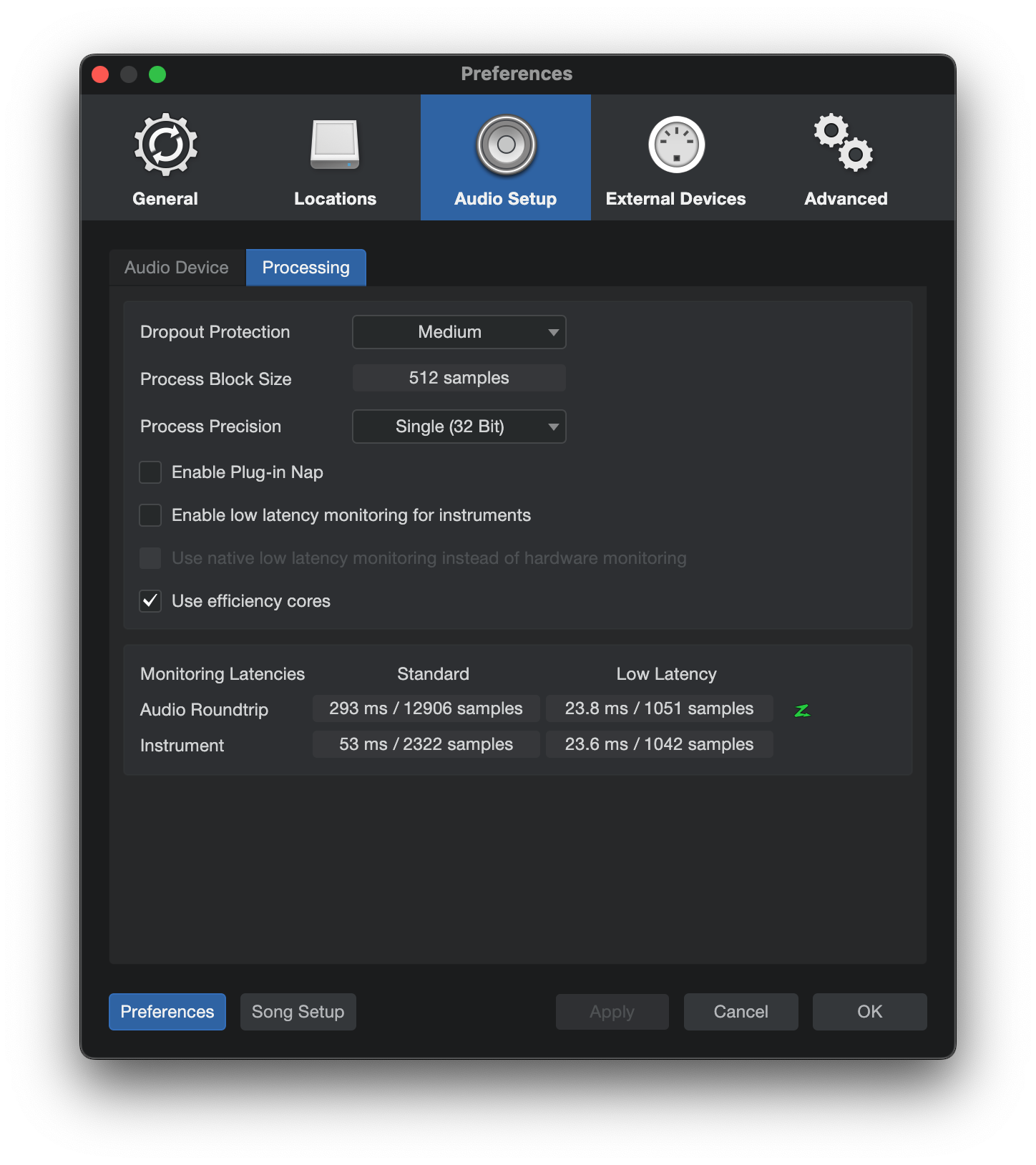
Task: Open the General preferences gear icon
Action: click(x=165, y=145)
